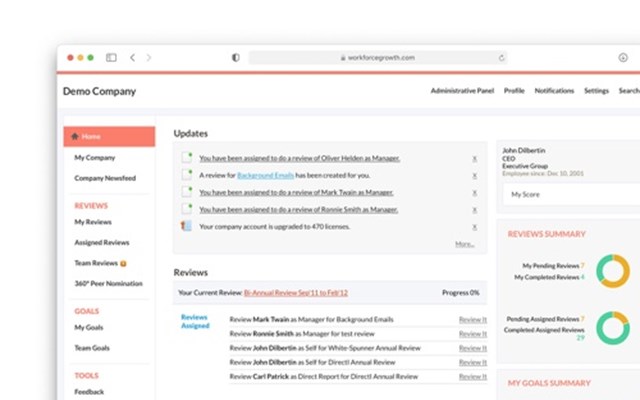
Task: Click Review It for Mark Twain
Action: coord(473,320)
